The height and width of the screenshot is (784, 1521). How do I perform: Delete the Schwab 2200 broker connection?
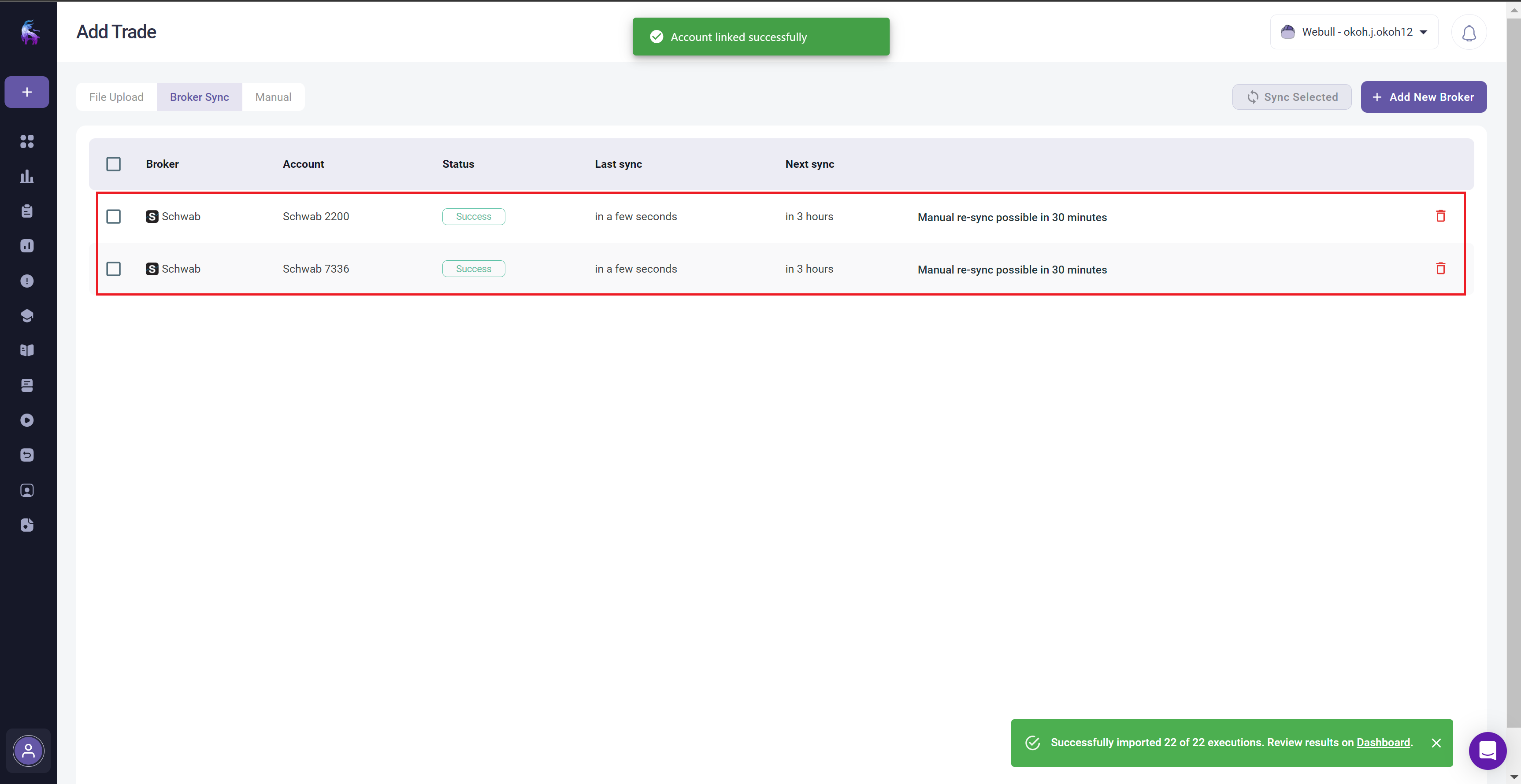point(1440,216)
